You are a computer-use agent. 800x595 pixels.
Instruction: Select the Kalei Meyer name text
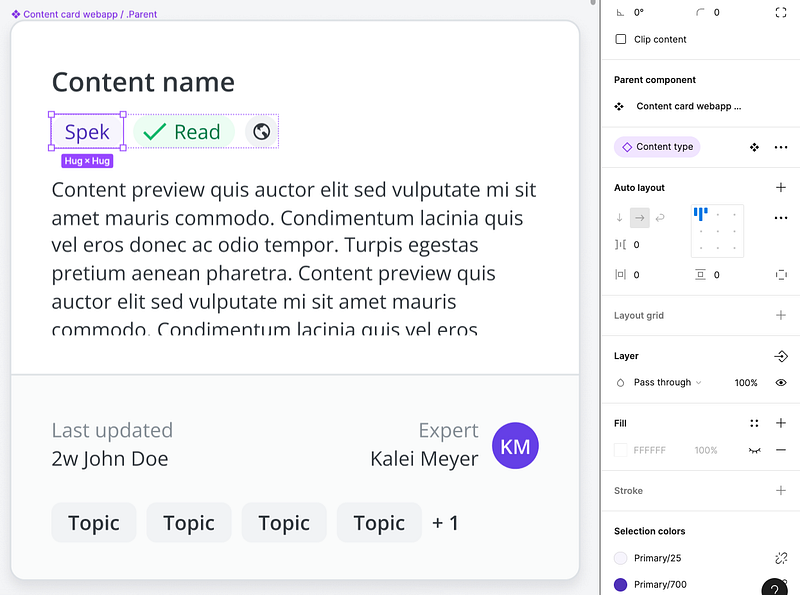pos(424,459)
